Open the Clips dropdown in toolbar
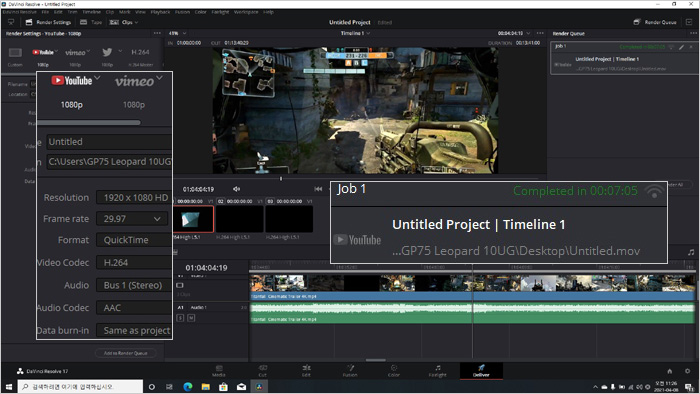 (x=124, y=22)
